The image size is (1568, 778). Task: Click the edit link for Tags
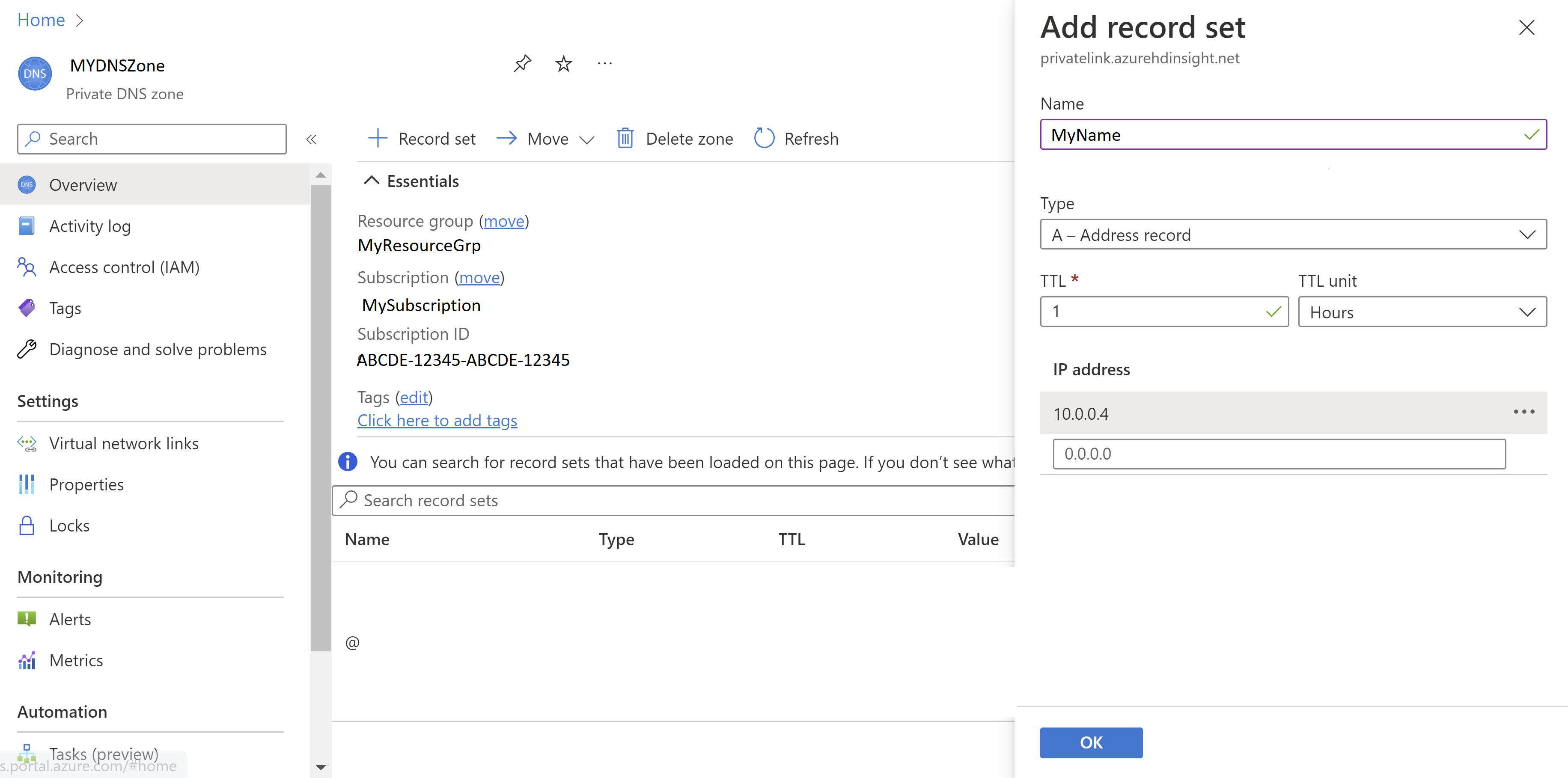[413, 397]
